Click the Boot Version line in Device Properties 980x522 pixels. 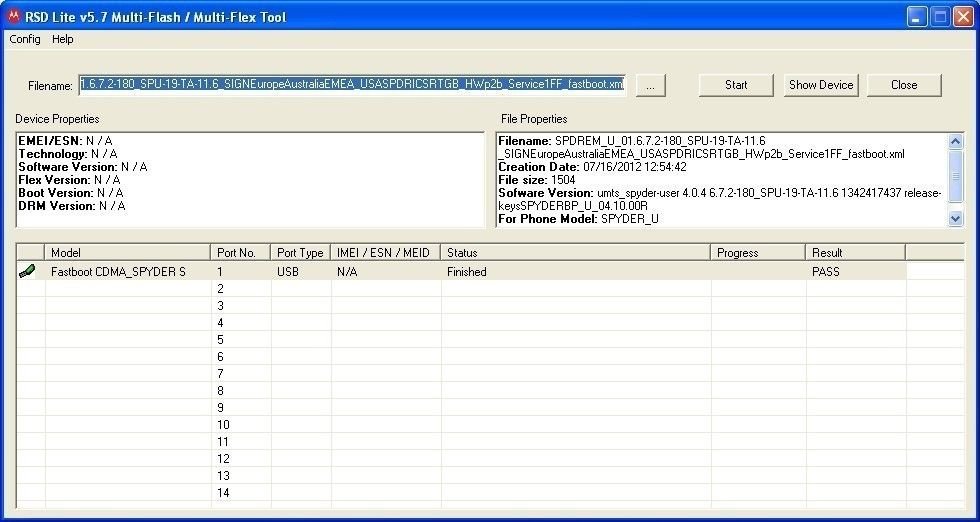click(x=71, y=193)
